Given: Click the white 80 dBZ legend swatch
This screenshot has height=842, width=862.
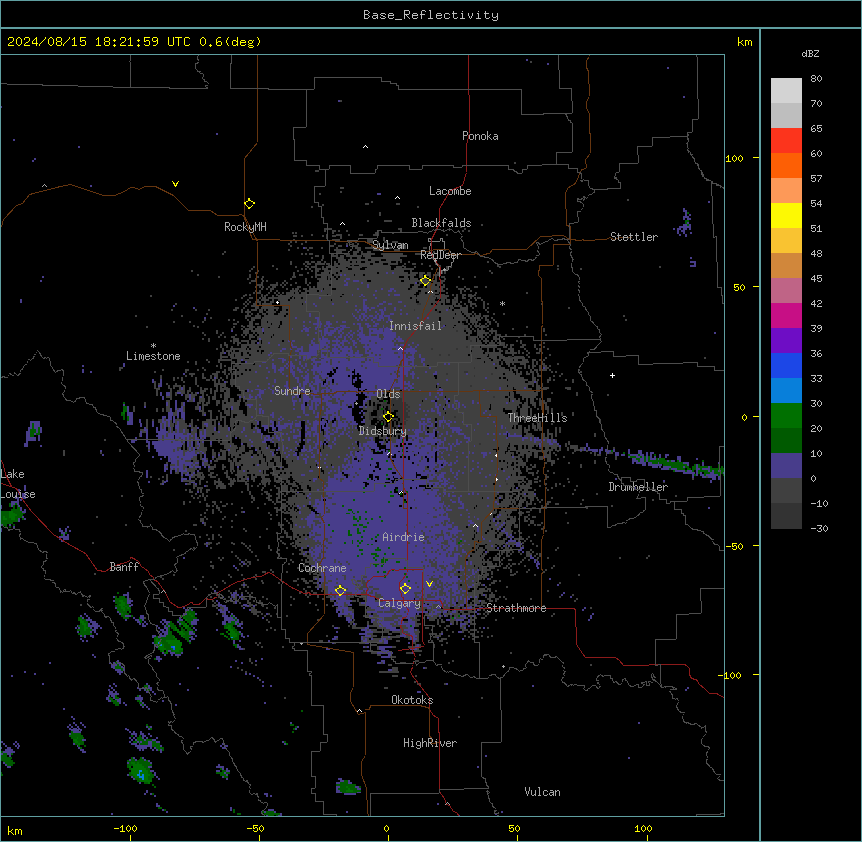Looking at the screenshot, I should click(786, 91).
